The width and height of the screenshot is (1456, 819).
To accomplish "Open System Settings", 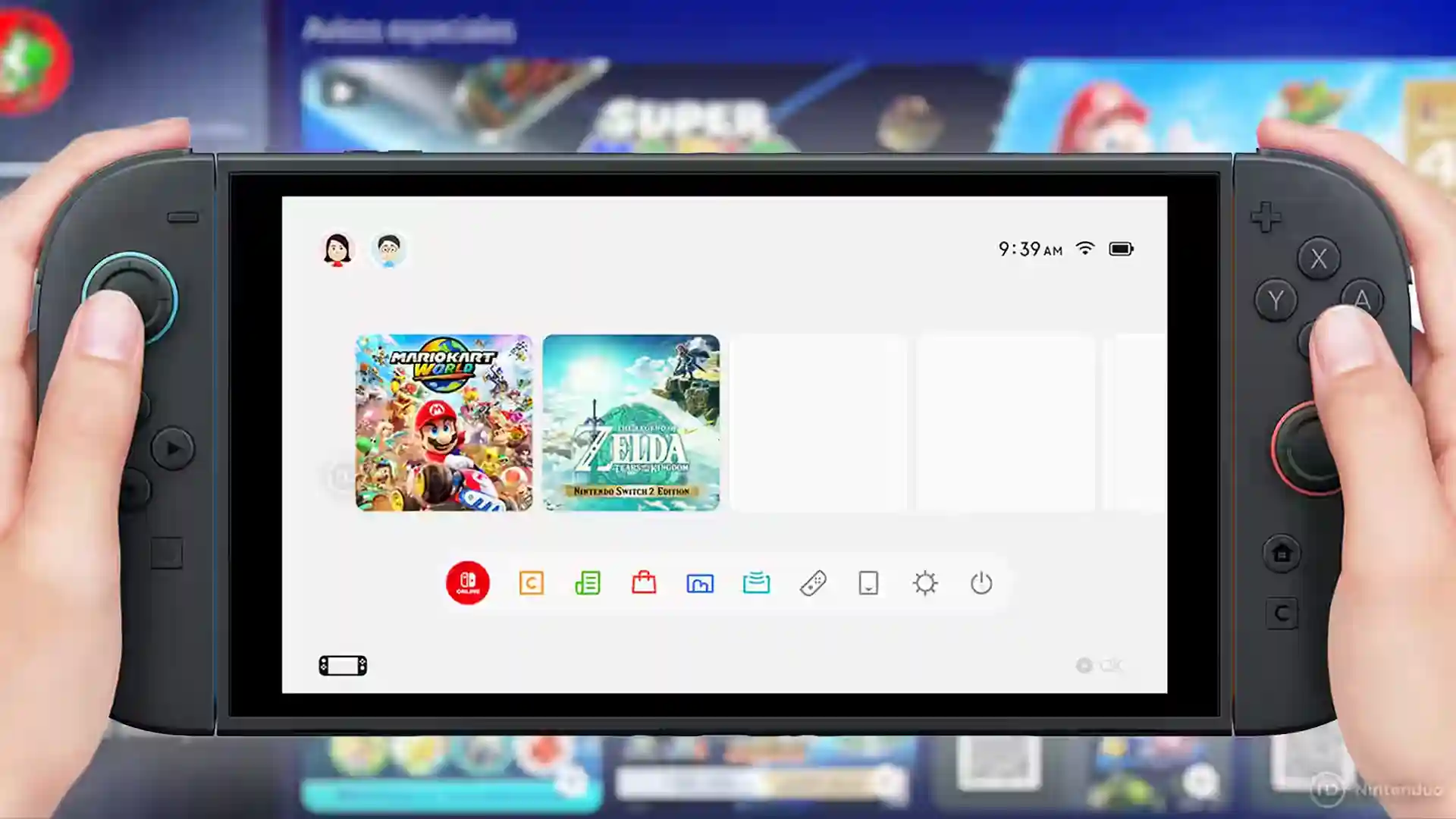I will (924, 582).
